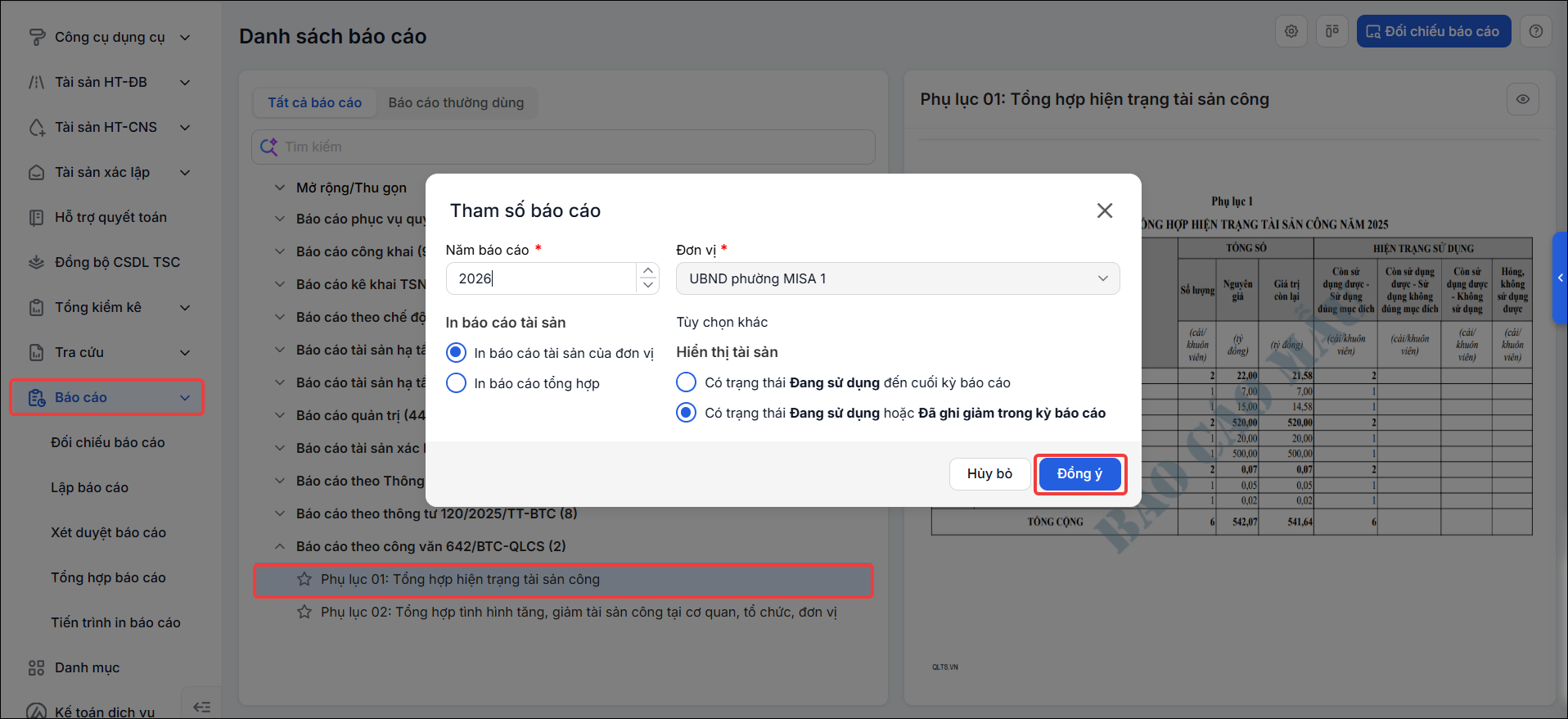Select Đang sử dụng hoặc Đã ghi giảm option

pos(687,413)
